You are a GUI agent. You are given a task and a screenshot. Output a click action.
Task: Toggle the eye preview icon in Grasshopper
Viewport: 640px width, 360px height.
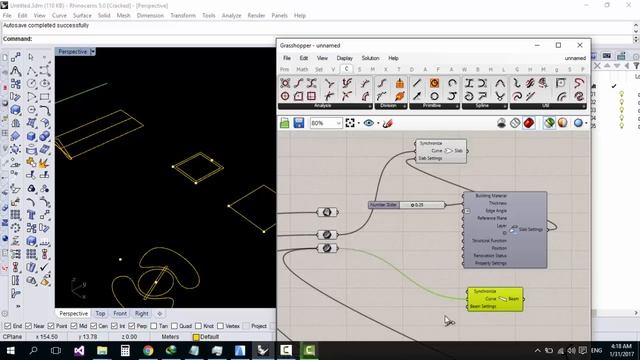click(x=369, y=123)
